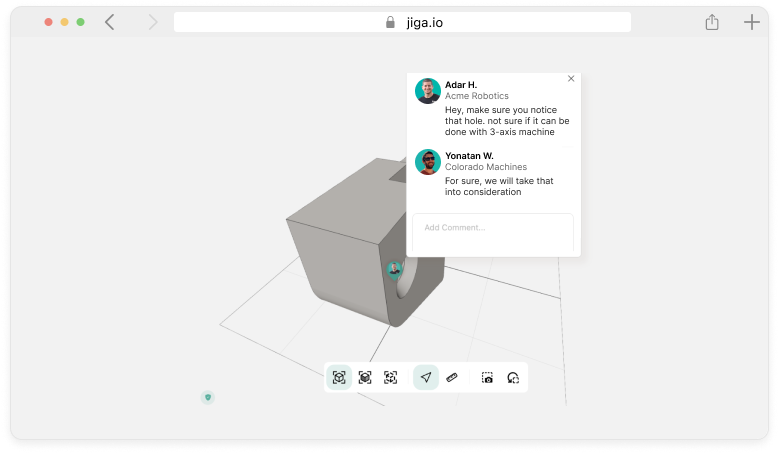
Task: Select the ruler measurement tool
Action: tap(452, 377)
